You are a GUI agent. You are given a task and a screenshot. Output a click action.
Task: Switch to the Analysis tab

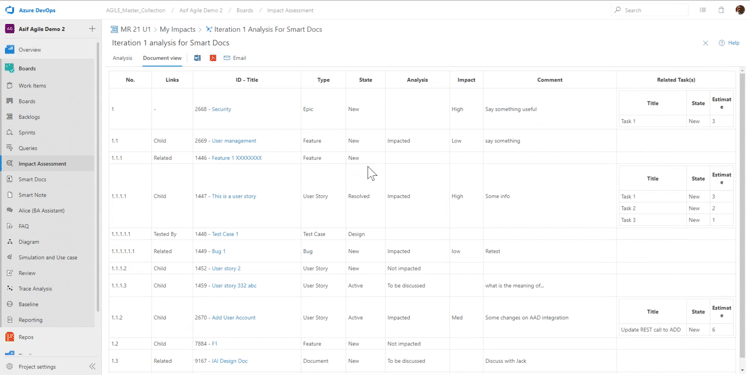click(x=122, y=58)
